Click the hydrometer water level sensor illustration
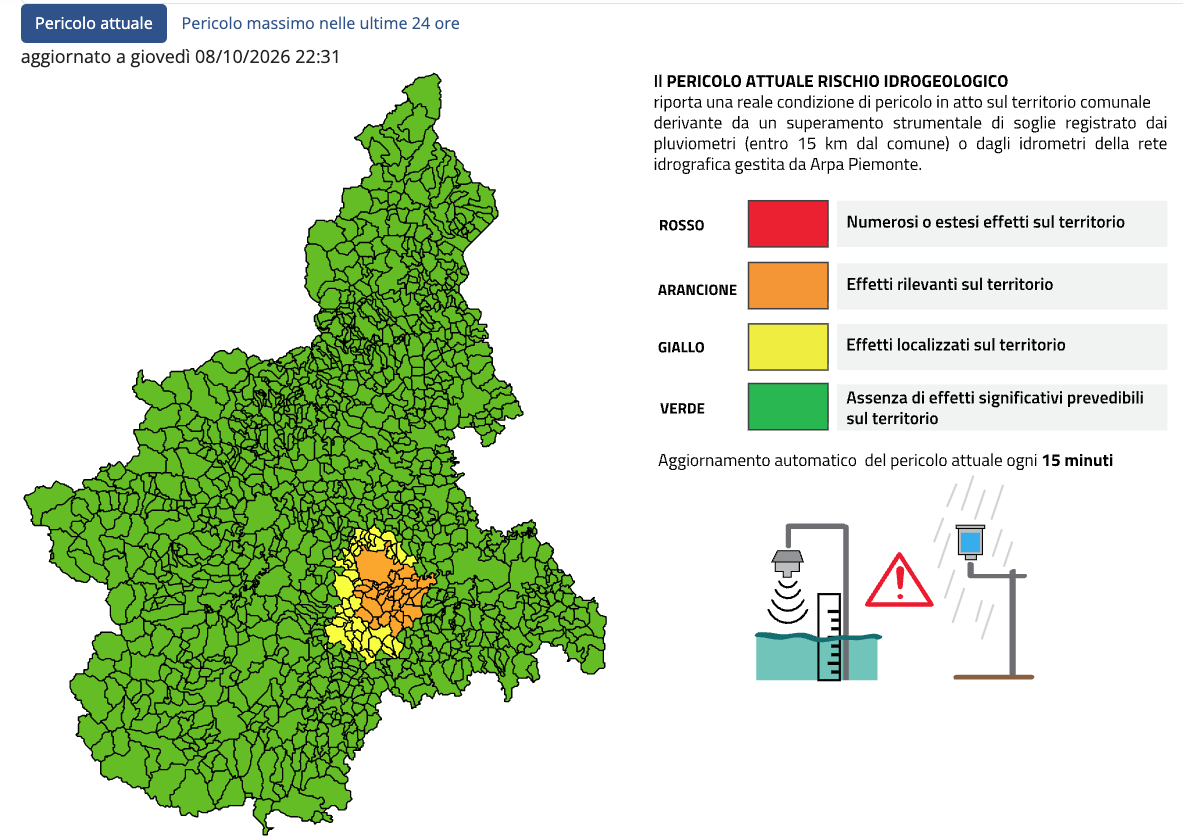 click(x=818, y=602)
